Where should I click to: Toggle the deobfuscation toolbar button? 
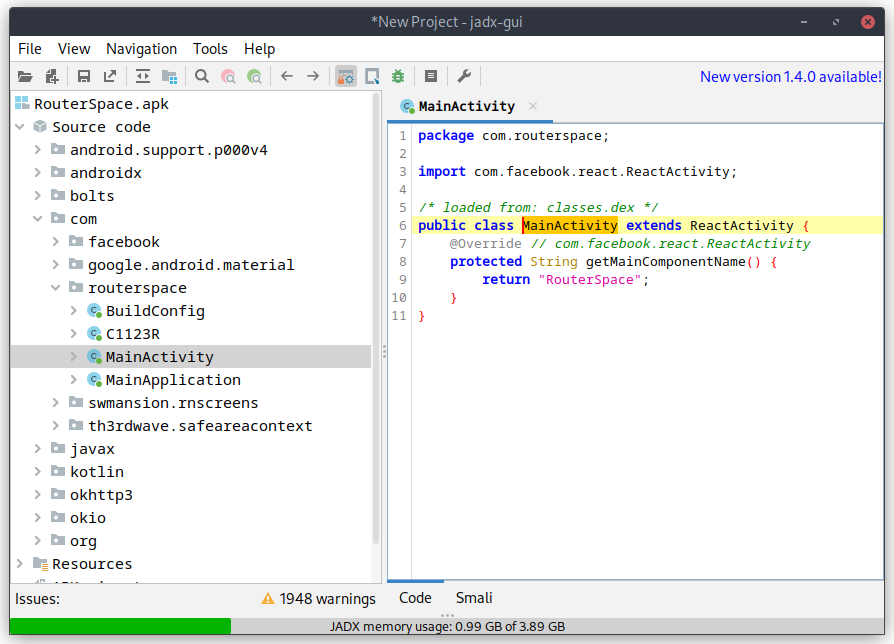click(346, 76)
